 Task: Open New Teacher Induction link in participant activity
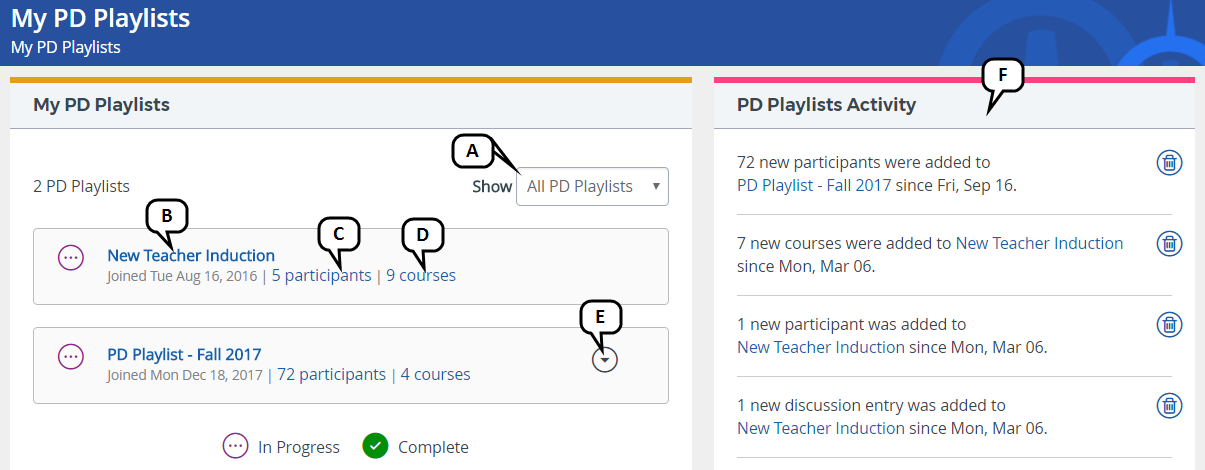point(820,347)
